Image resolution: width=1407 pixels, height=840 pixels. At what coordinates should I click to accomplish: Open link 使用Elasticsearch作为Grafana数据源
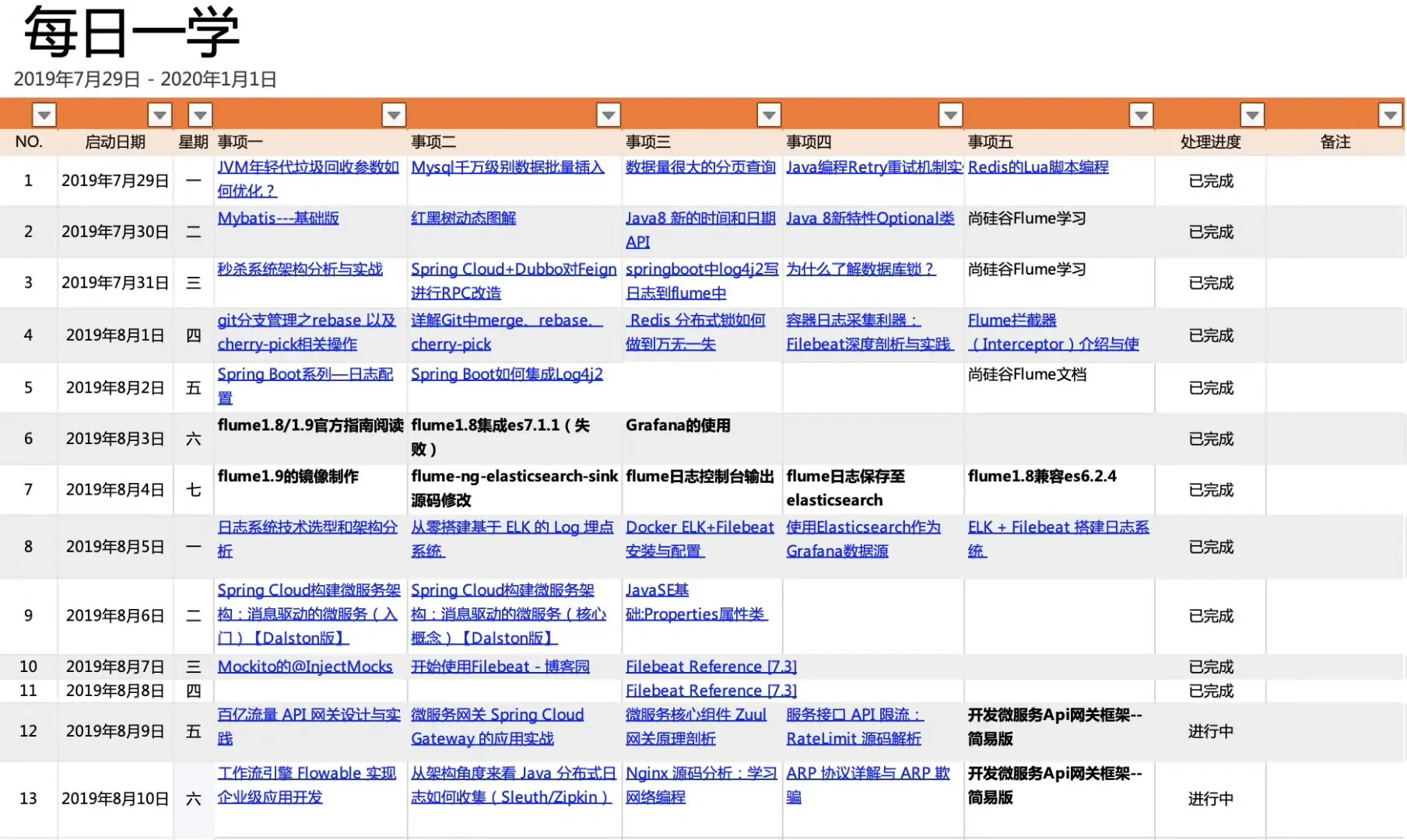863,539
